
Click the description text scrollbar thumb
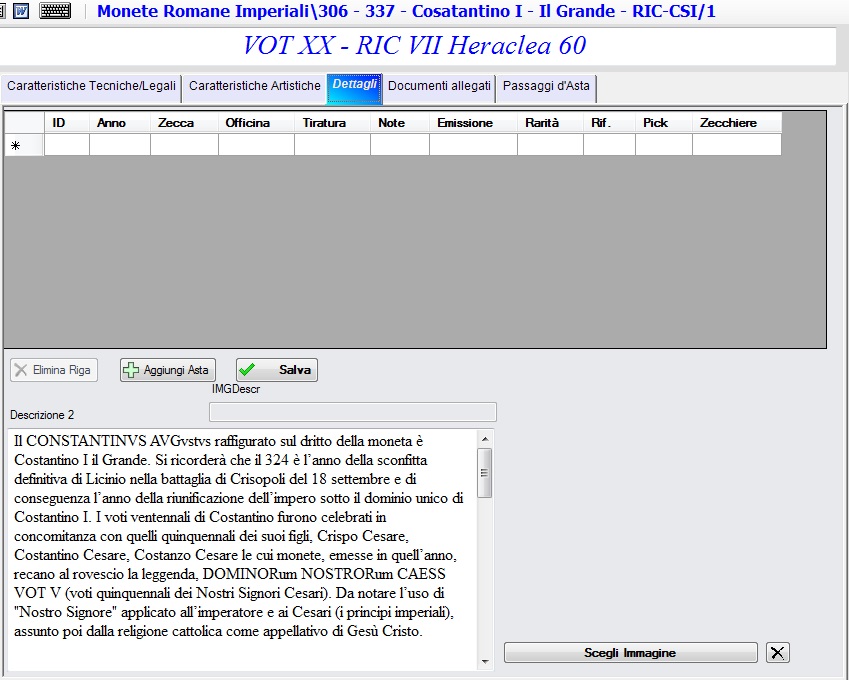click(x=485, y=473)
